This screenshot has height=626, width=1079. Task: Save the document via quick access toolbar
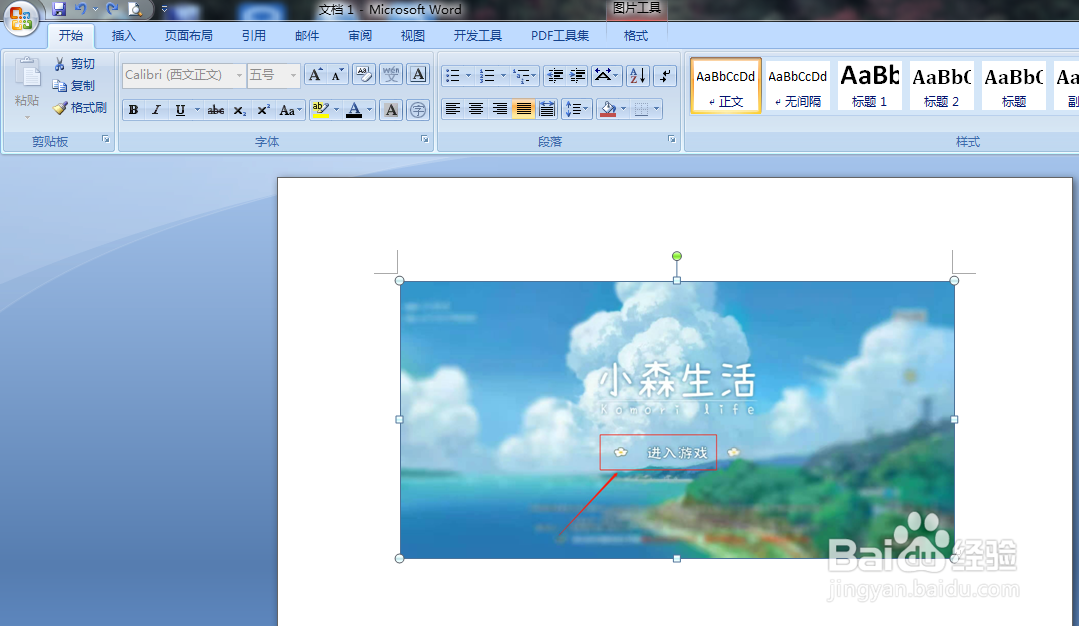point(59,10)
